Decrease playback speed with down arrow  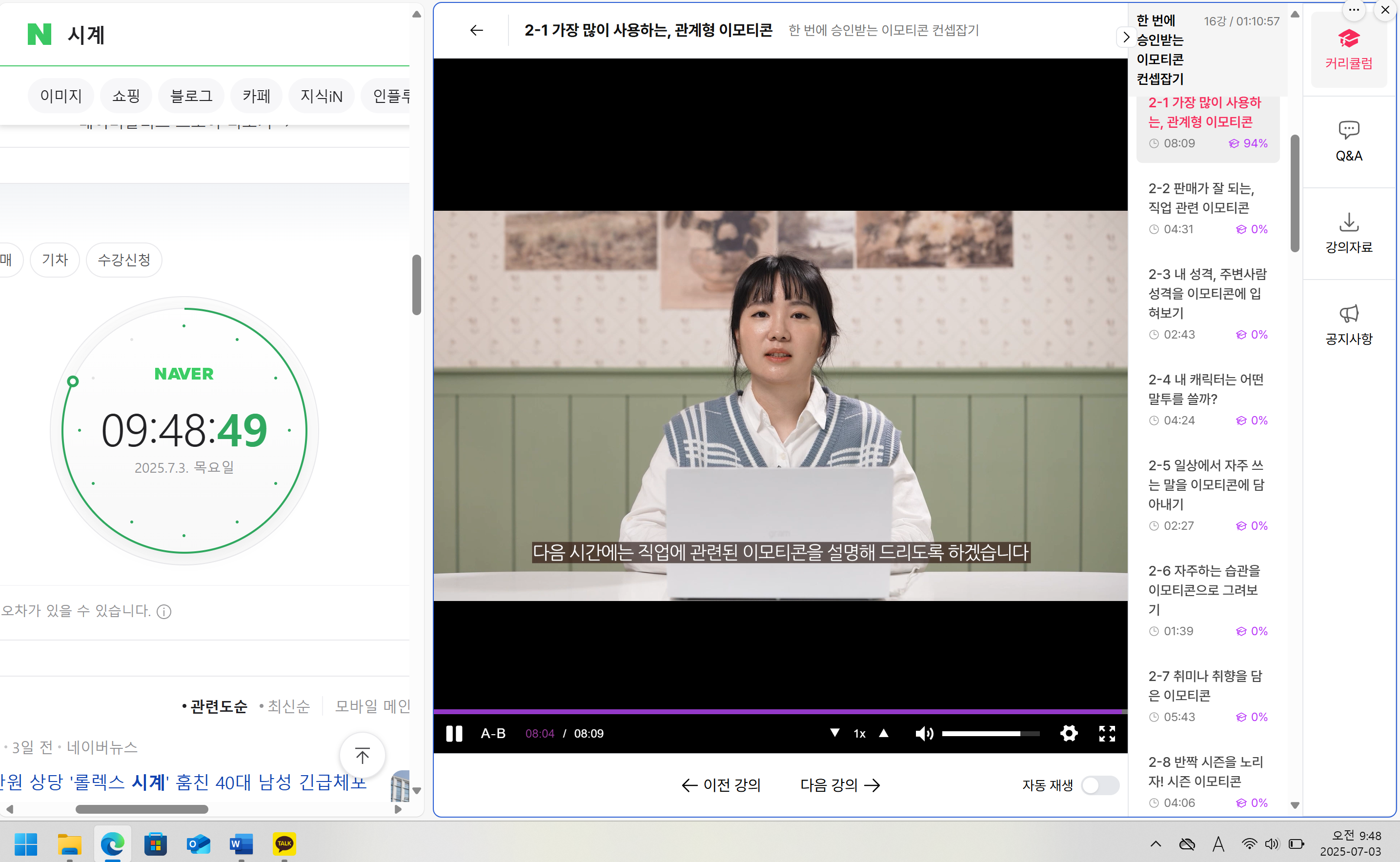(834, 733)
